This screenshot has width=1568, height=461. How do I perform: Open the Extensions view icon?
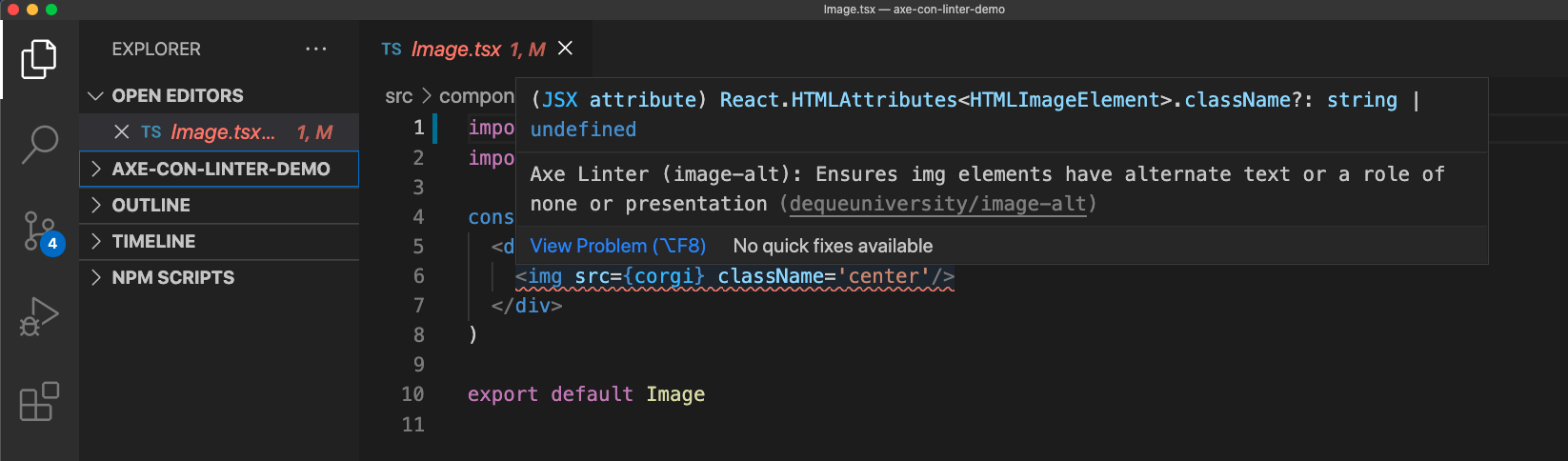(x=39, y=402)
